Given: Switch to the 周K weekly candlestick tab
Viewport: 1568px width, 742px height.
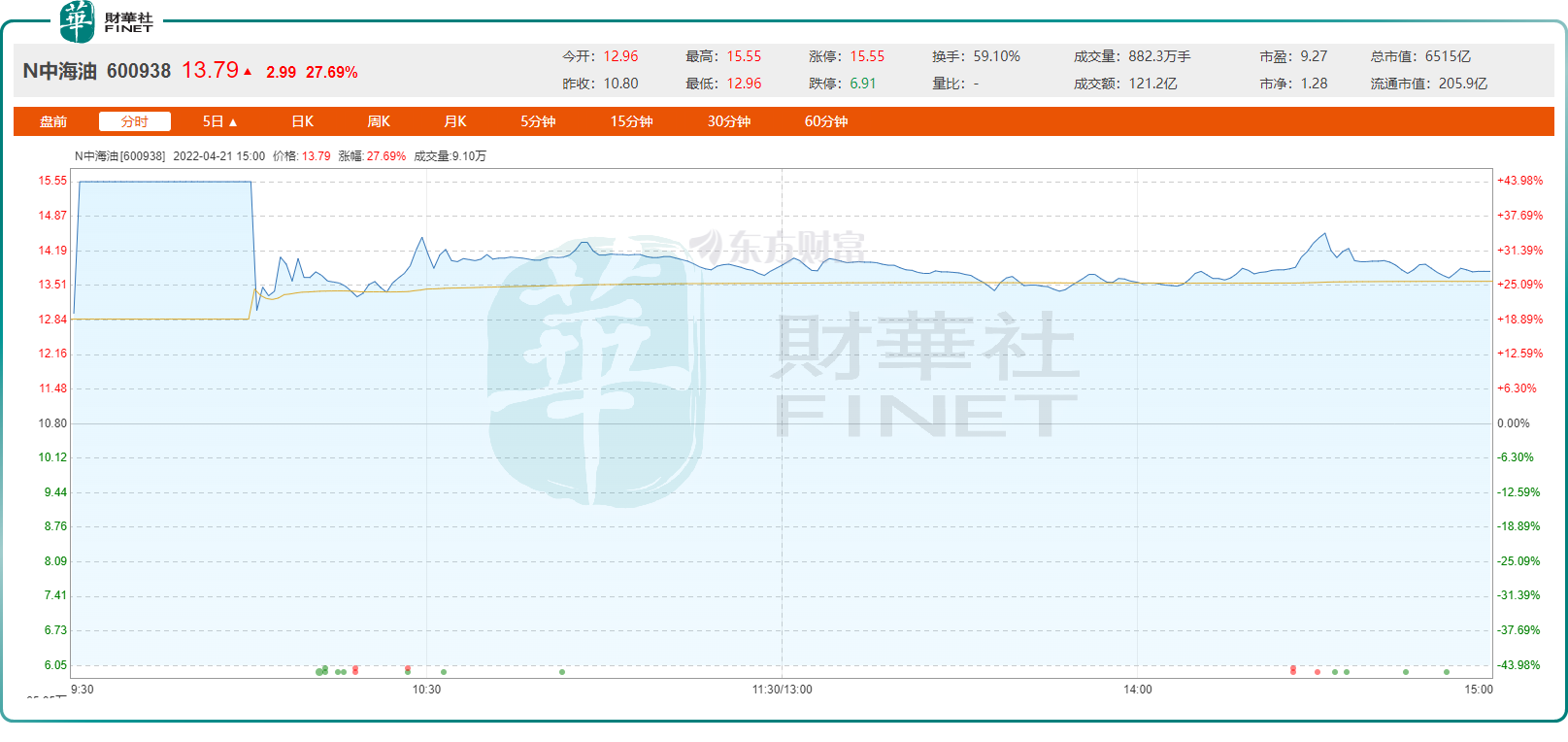Looking at the screenshot, I should click(379, 121).
